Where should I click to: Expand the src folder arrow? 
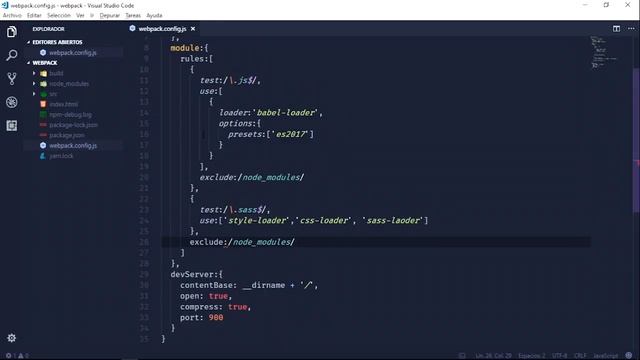pyautogui.click(x=34, y=94)
